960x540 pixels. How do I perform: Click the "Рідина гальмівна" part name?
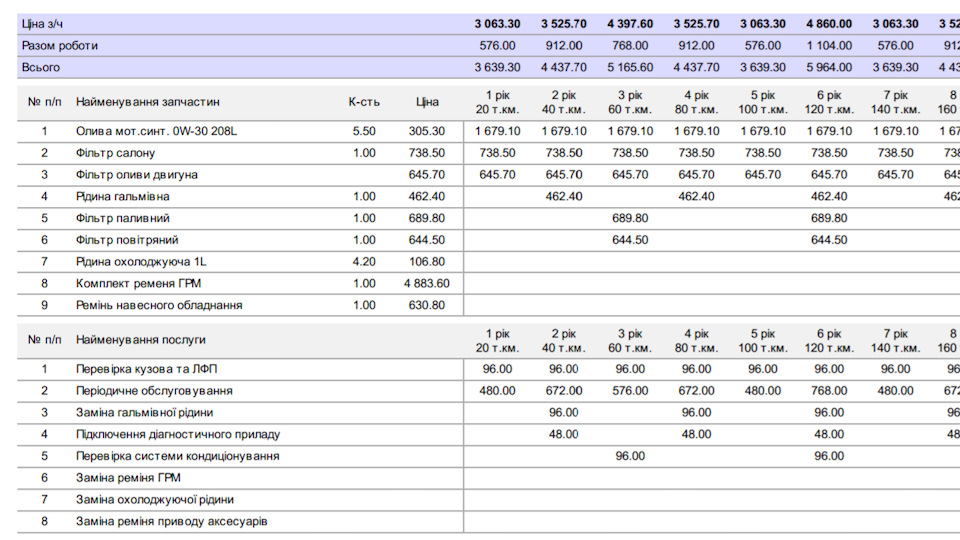tap(122, 197)
